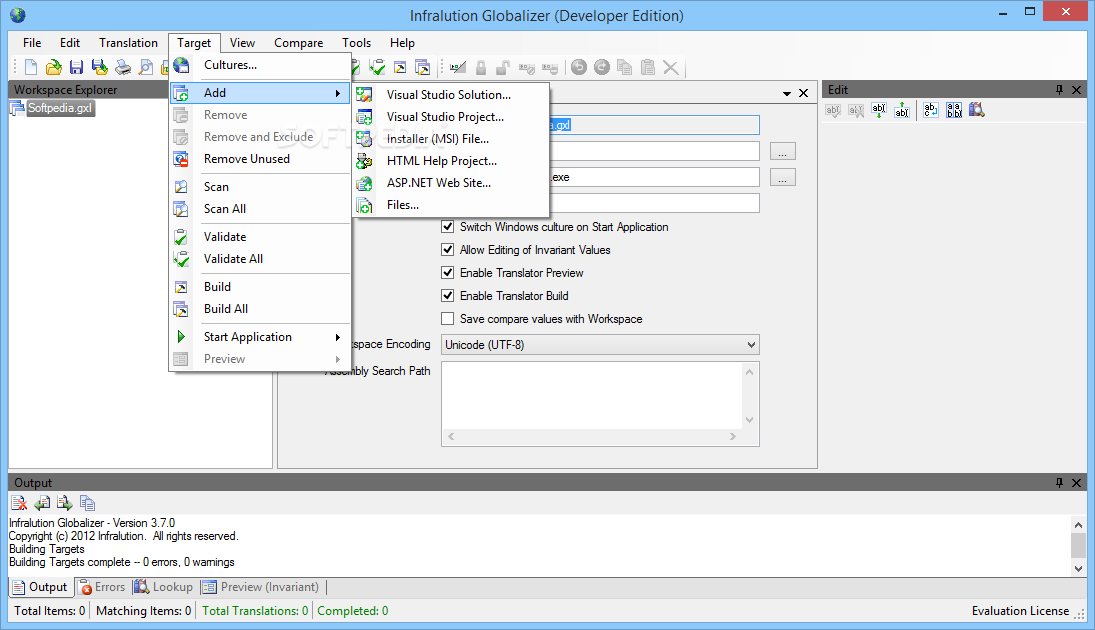Screen dimensions: 1095x630
Task: Toggle Switch Windows culture on Start Application checkbox
Action: [x=448, y=226]
